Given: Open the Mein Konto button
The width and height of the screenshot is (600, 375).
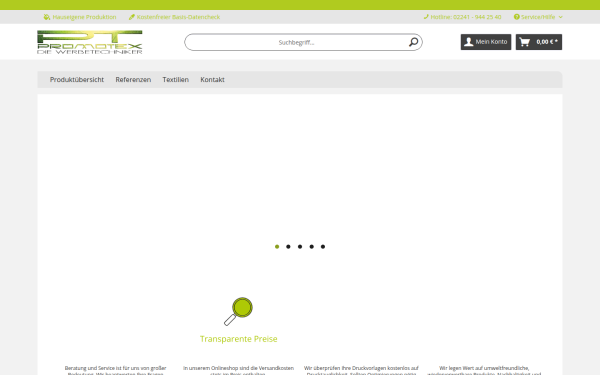Looking at the screenshot, I should pyautogui.click(x=486, y=42).
